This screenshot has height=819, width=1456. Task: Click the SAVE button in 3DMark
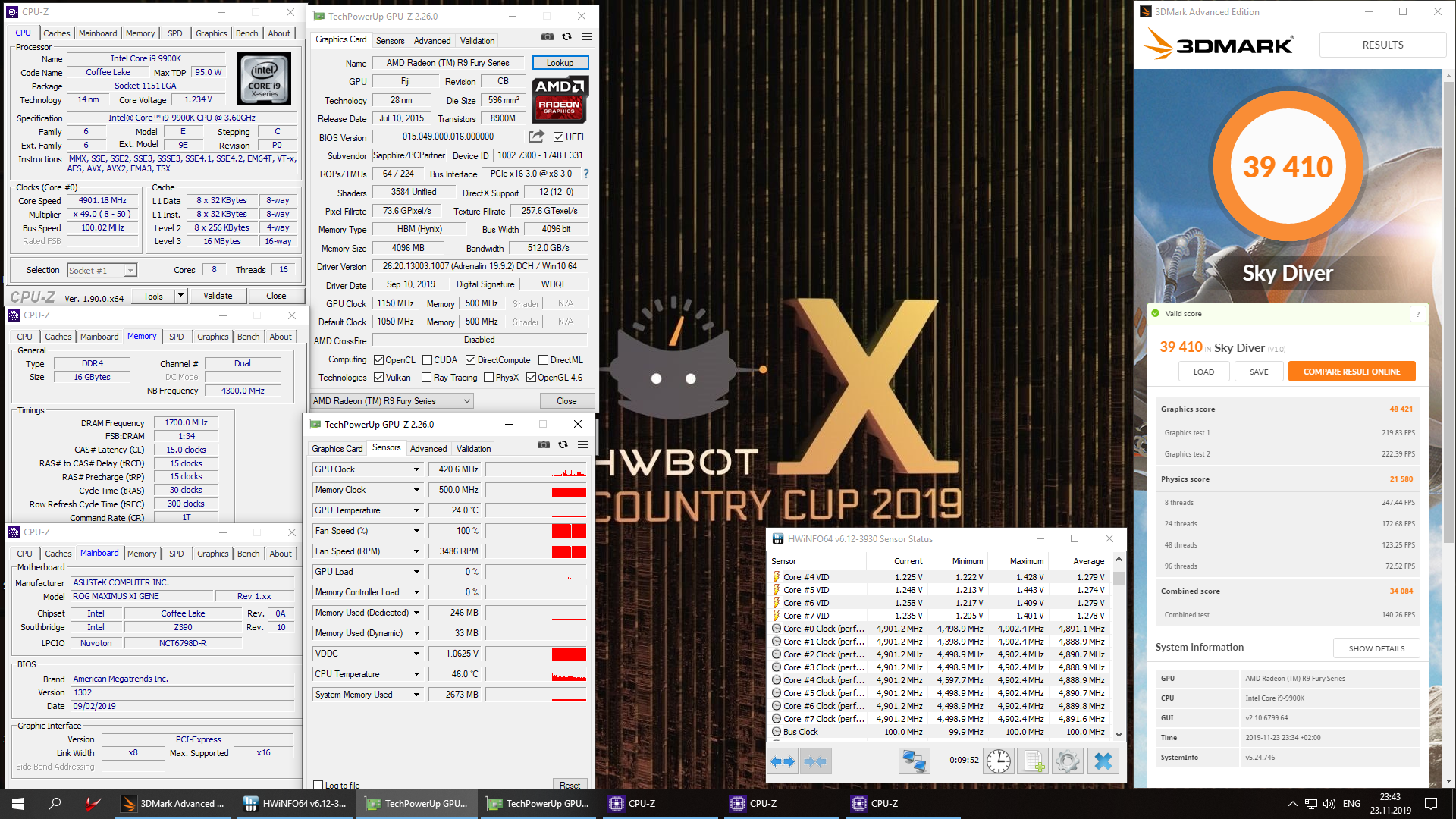click(1259, 372)
